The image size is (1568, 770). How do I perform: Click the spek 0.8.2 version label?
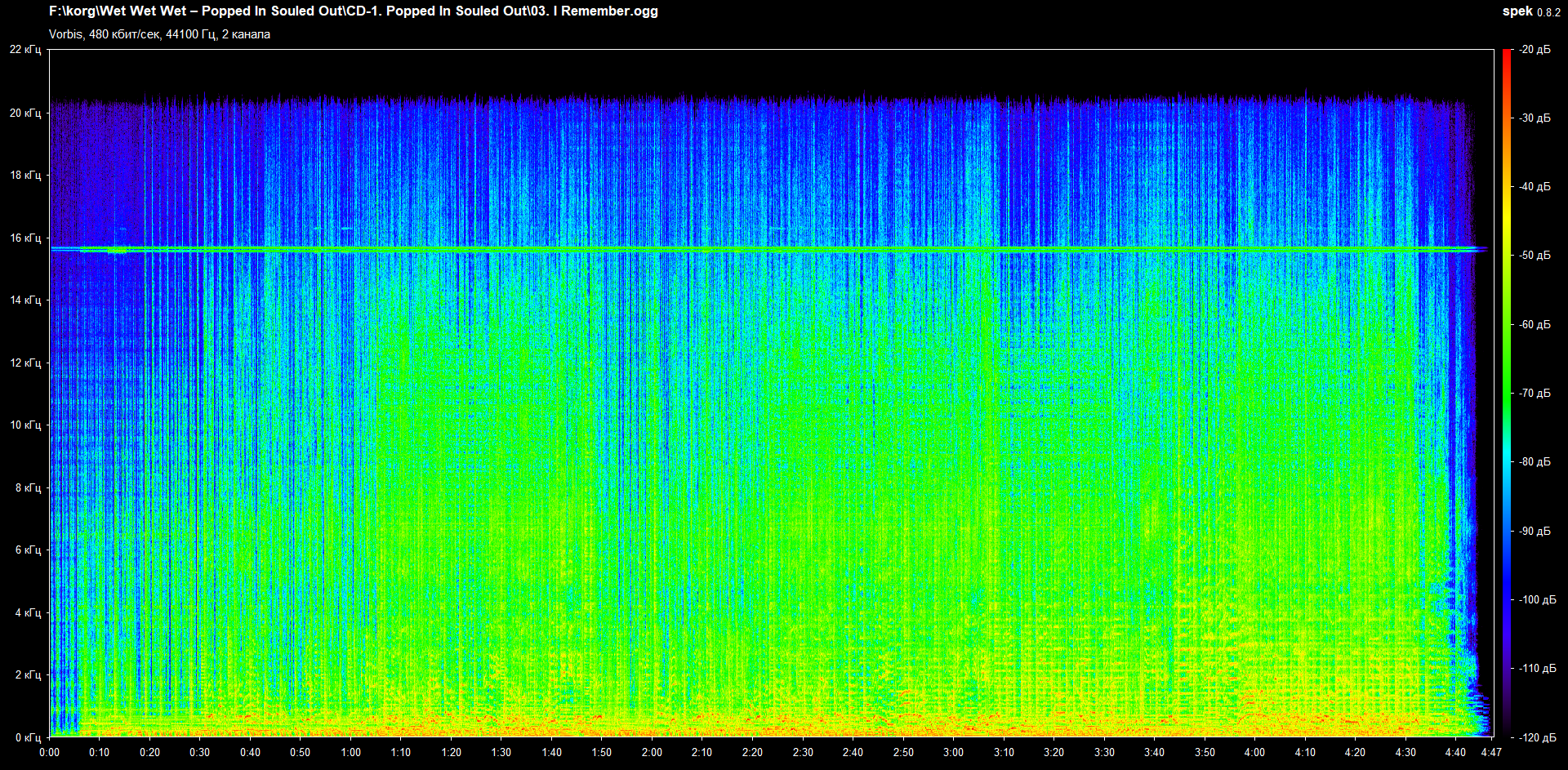click(x=1530, y=11)
